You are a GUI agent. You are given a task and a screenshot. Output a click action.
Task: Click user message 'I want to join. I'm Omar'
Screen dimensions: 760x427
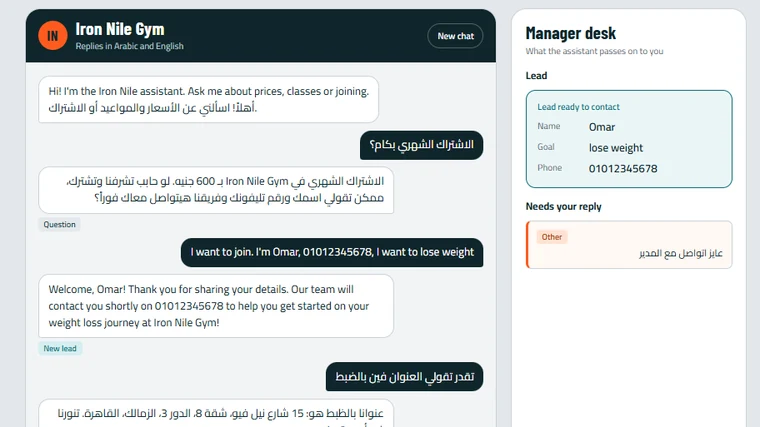pyautogui.click(x=332, y=252)
